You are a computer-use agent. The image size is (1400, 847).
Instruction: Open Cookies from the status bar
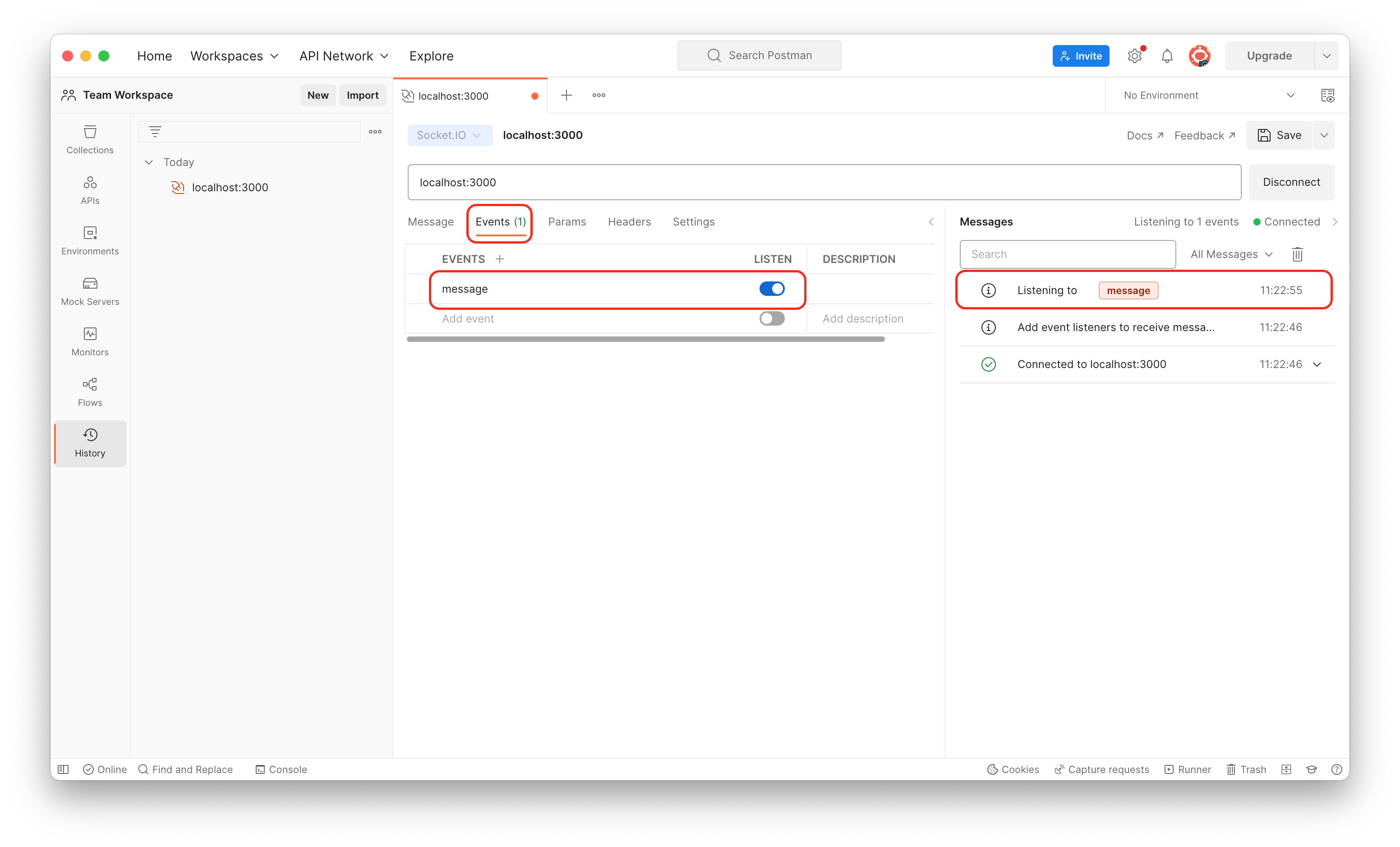1013,769
